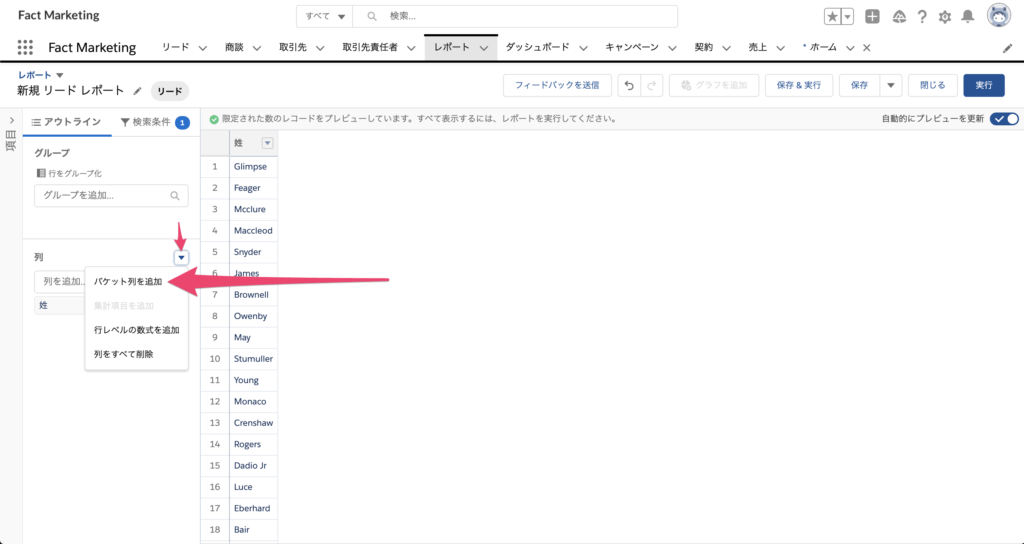Screen dimensions: 1024x544
Task: Click the Crenshaw cell
Action: click(253, 423)
